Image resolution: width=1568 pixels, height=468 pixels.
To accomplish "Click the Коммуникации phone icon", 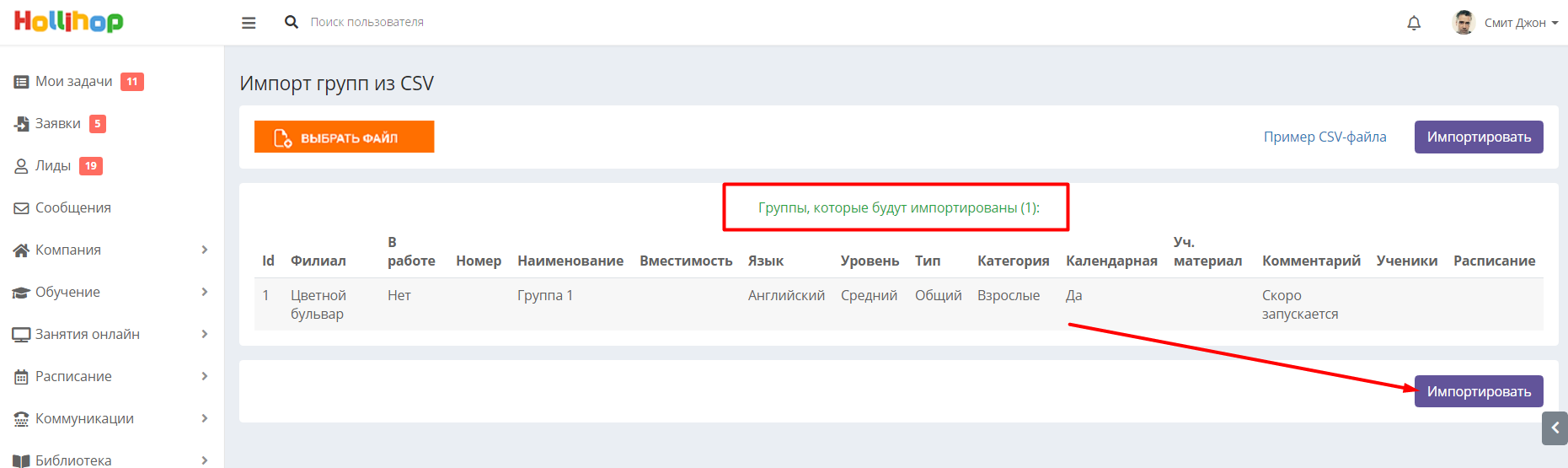I will tap(22, 419).
